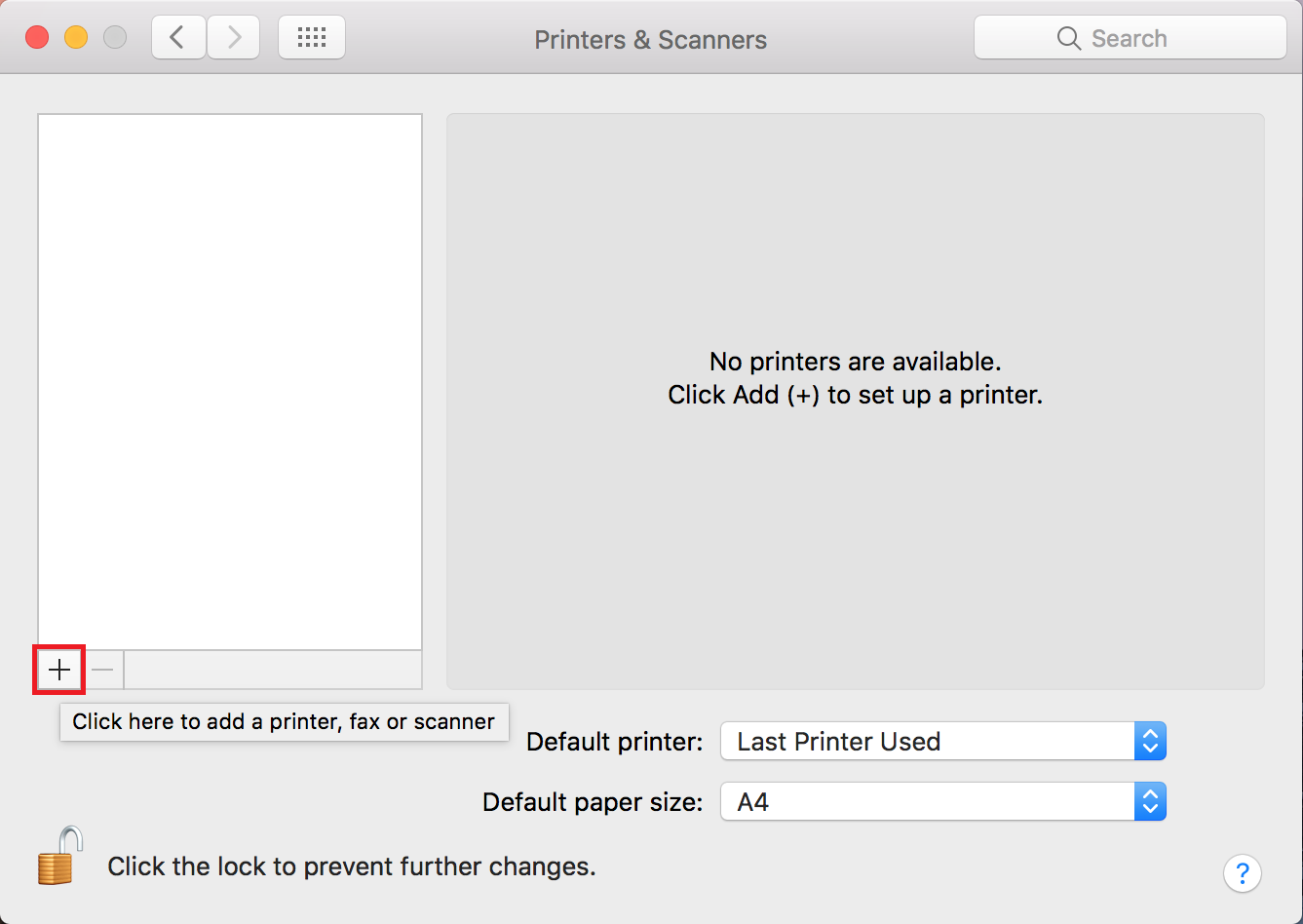Screen dimensions: 1303x924
Task: Show all preferences via grid icon
Action: [x=312, y=38]
